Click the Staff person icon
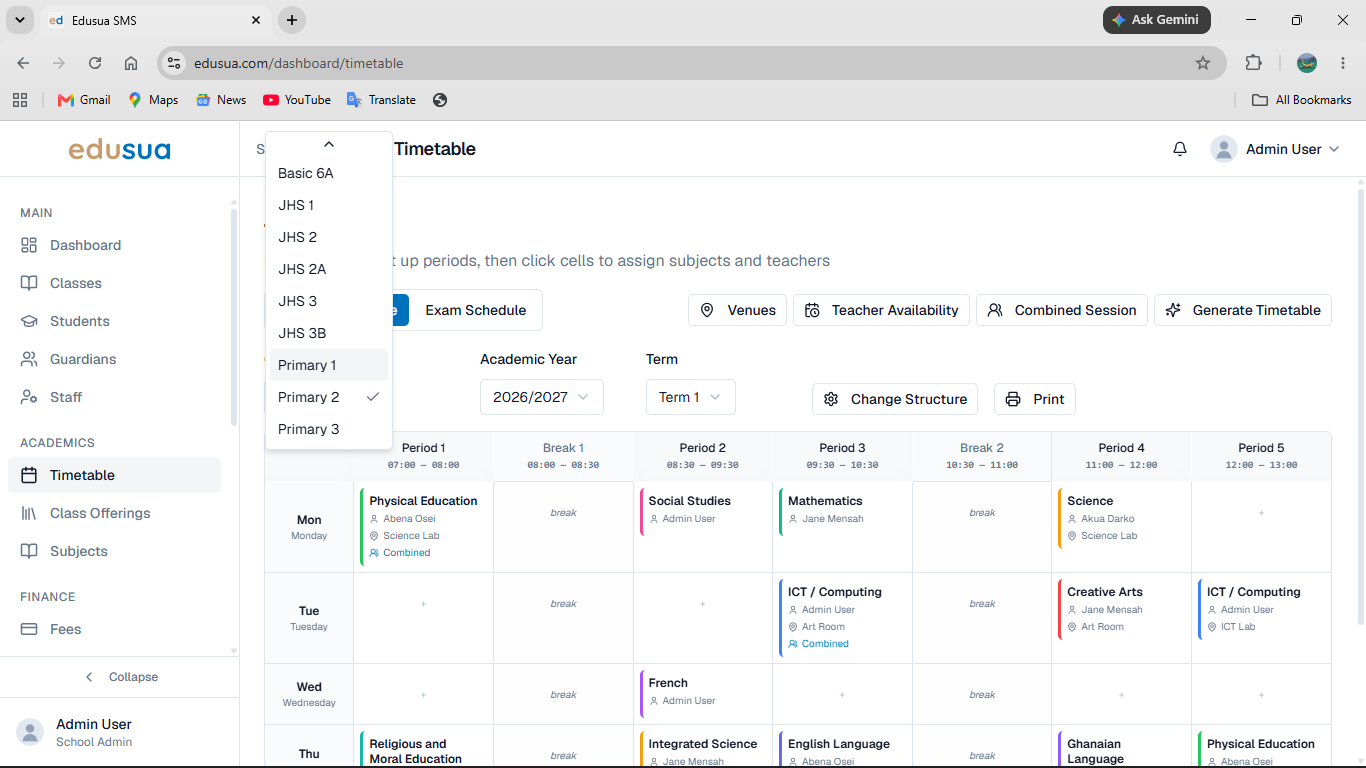The height and width of the screenshot is (768, 1366). (29, 397)
